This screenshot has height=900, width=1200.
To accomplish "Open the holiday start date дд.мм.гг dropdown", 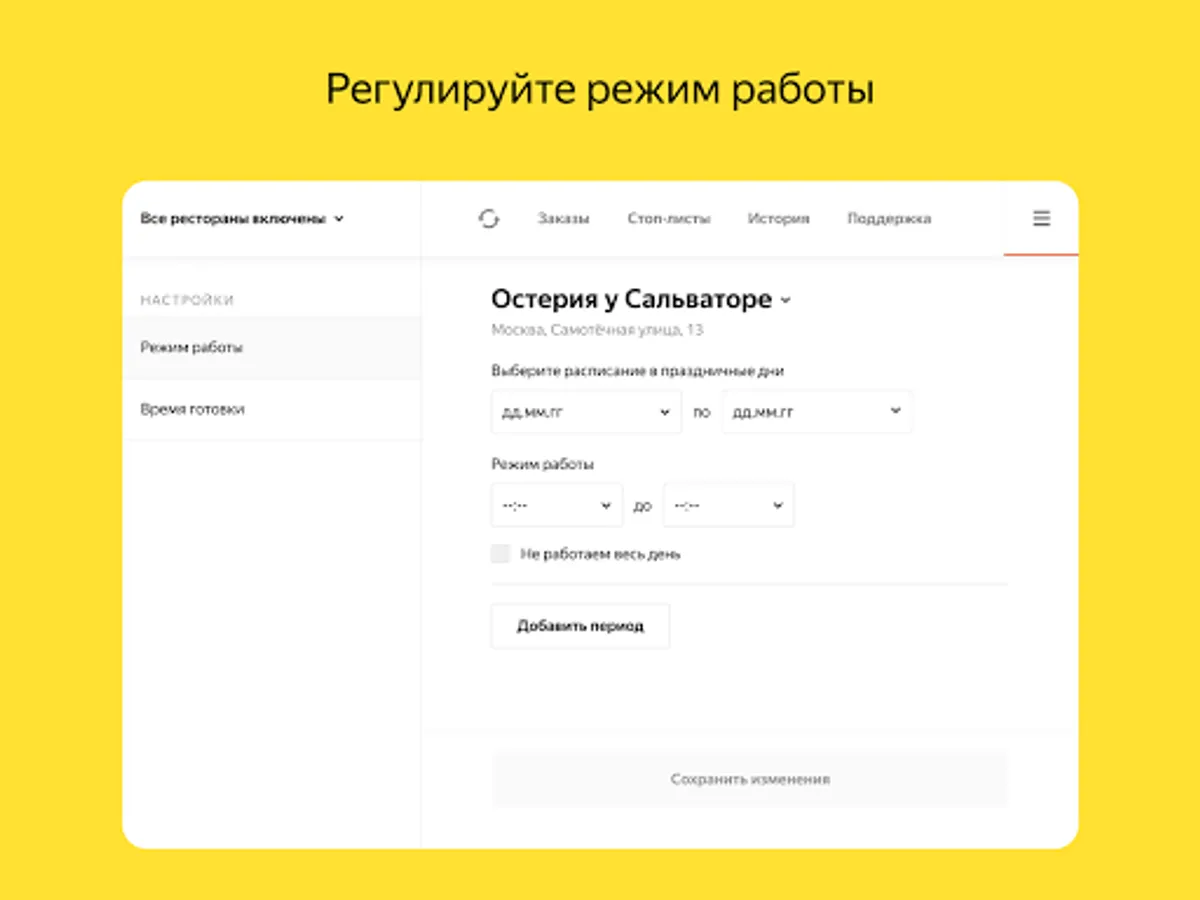I will point(586,412).
